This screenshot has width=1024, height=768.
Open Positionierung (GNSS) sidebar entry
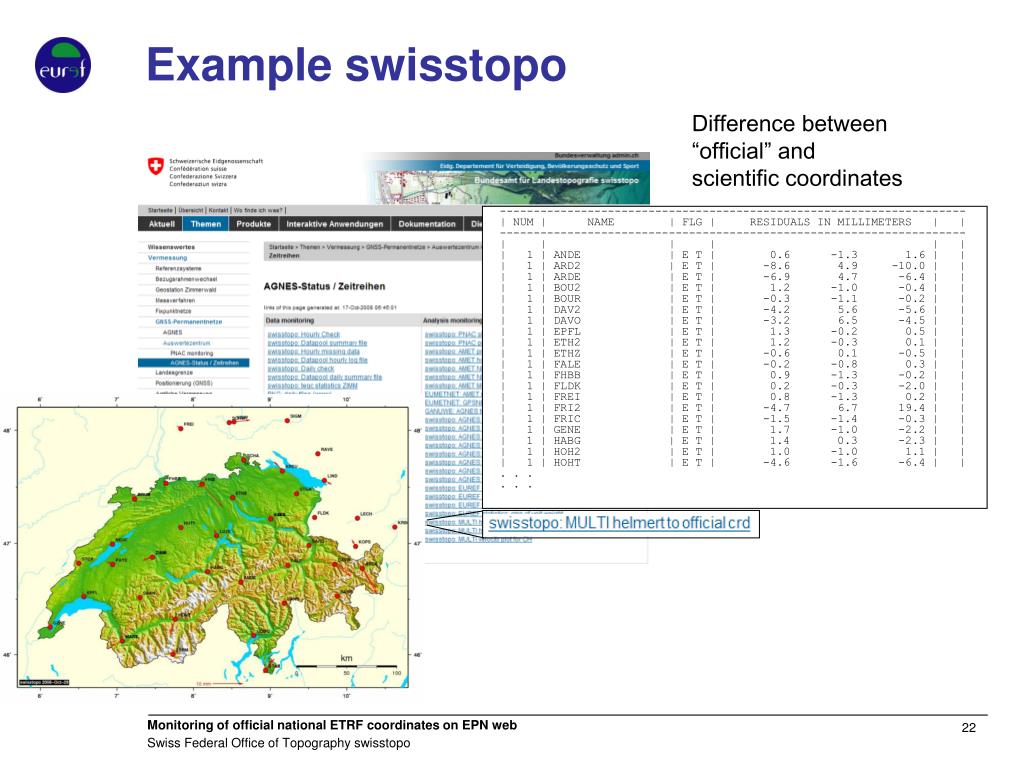tap(184, 383)
